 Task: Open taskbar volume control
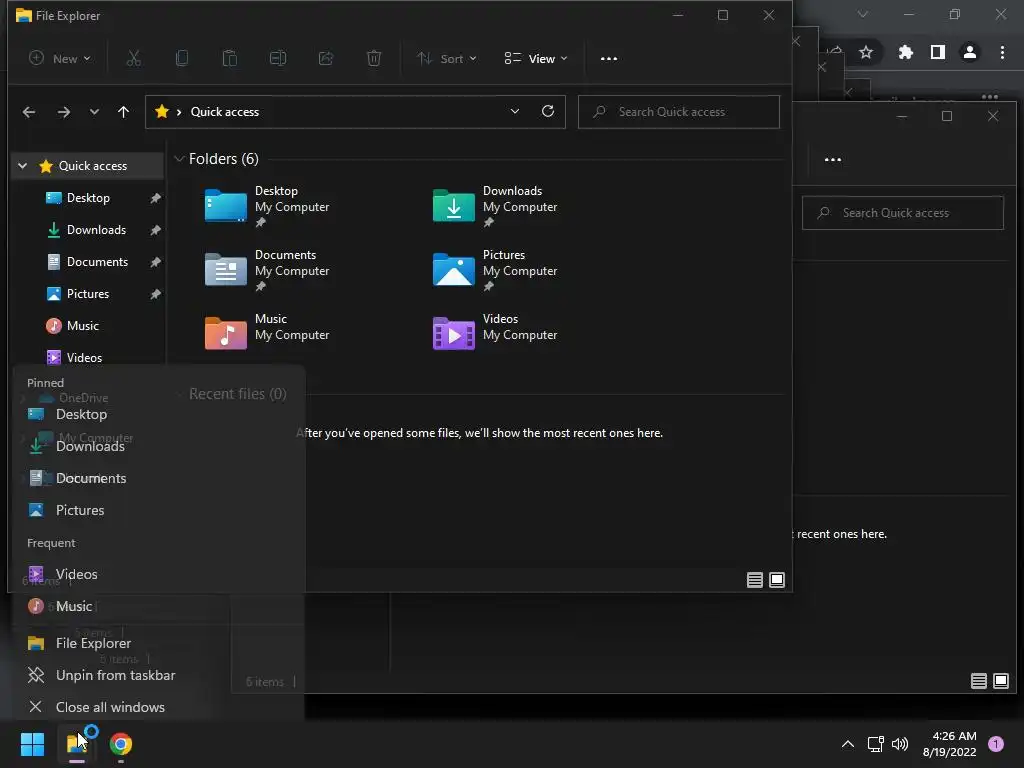click(900, 744)
